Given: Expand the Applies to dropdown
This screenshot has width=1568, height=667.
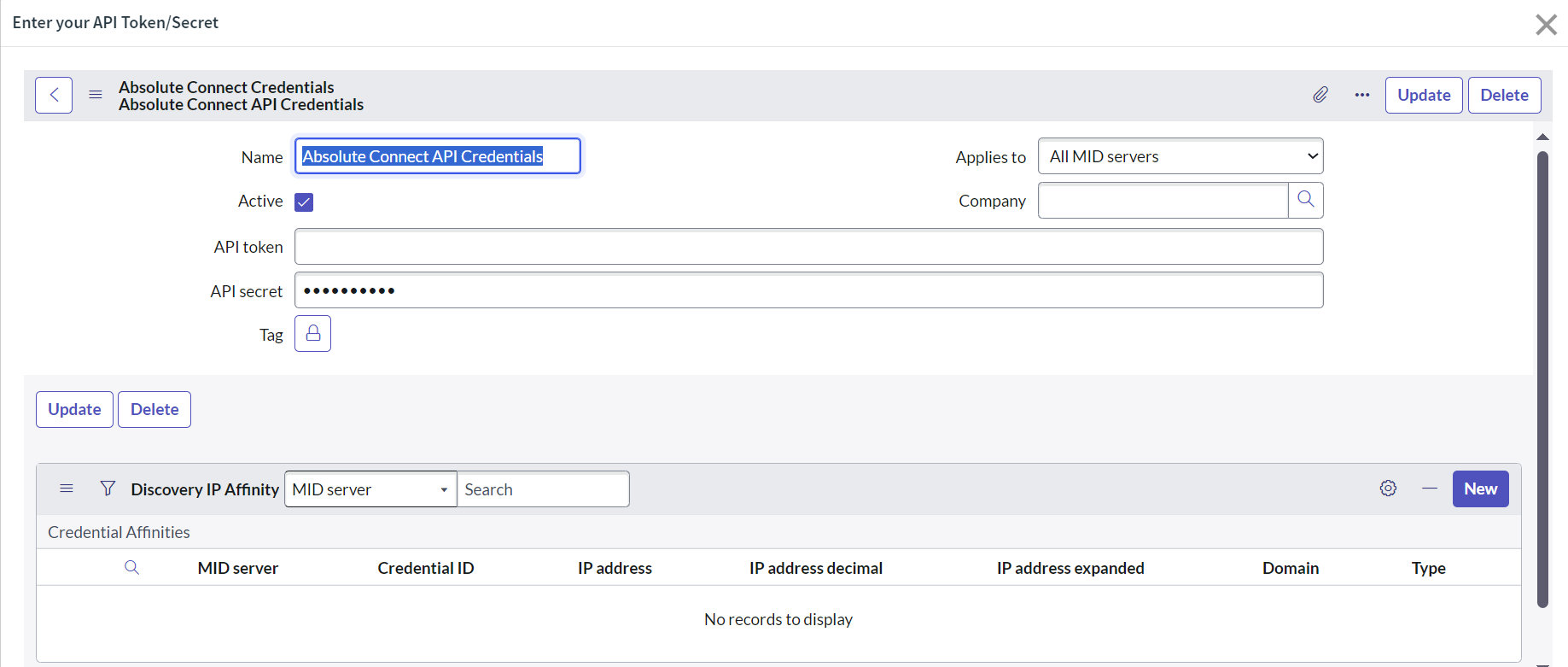Looking at the screenshot, I should 1180,156.
